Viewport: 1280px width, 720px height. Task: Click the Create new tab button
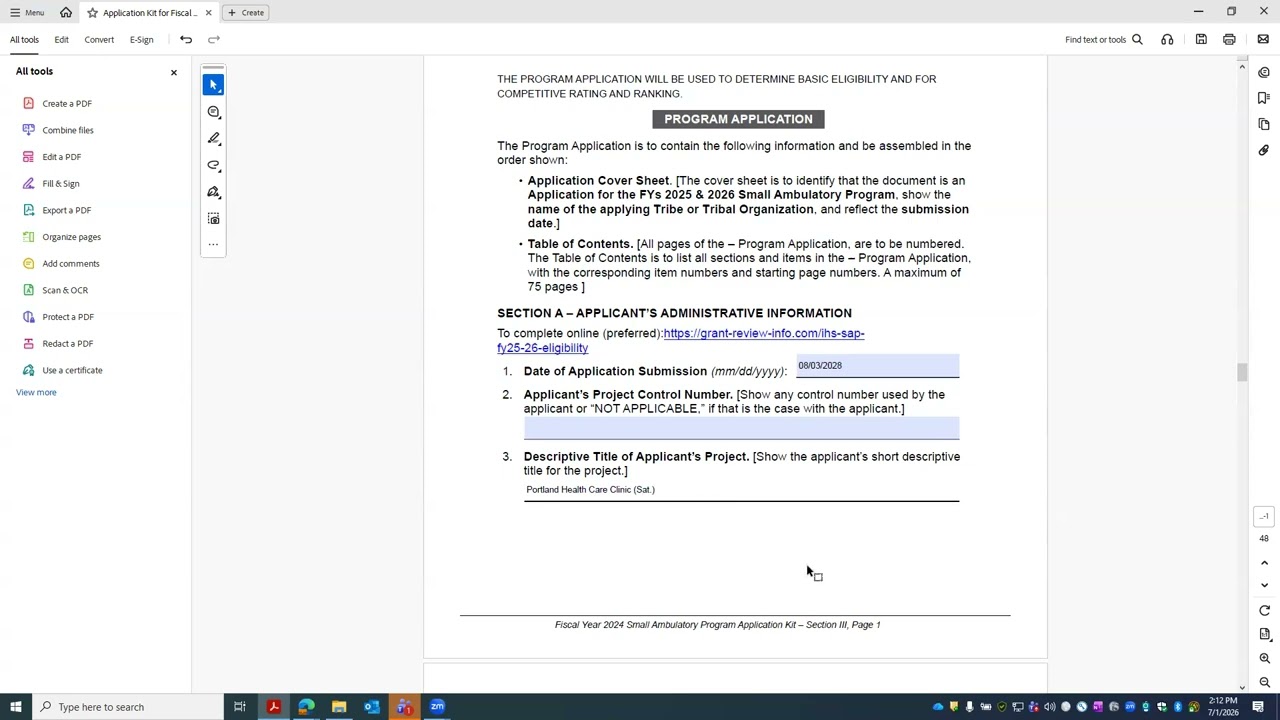coord(246,13)
